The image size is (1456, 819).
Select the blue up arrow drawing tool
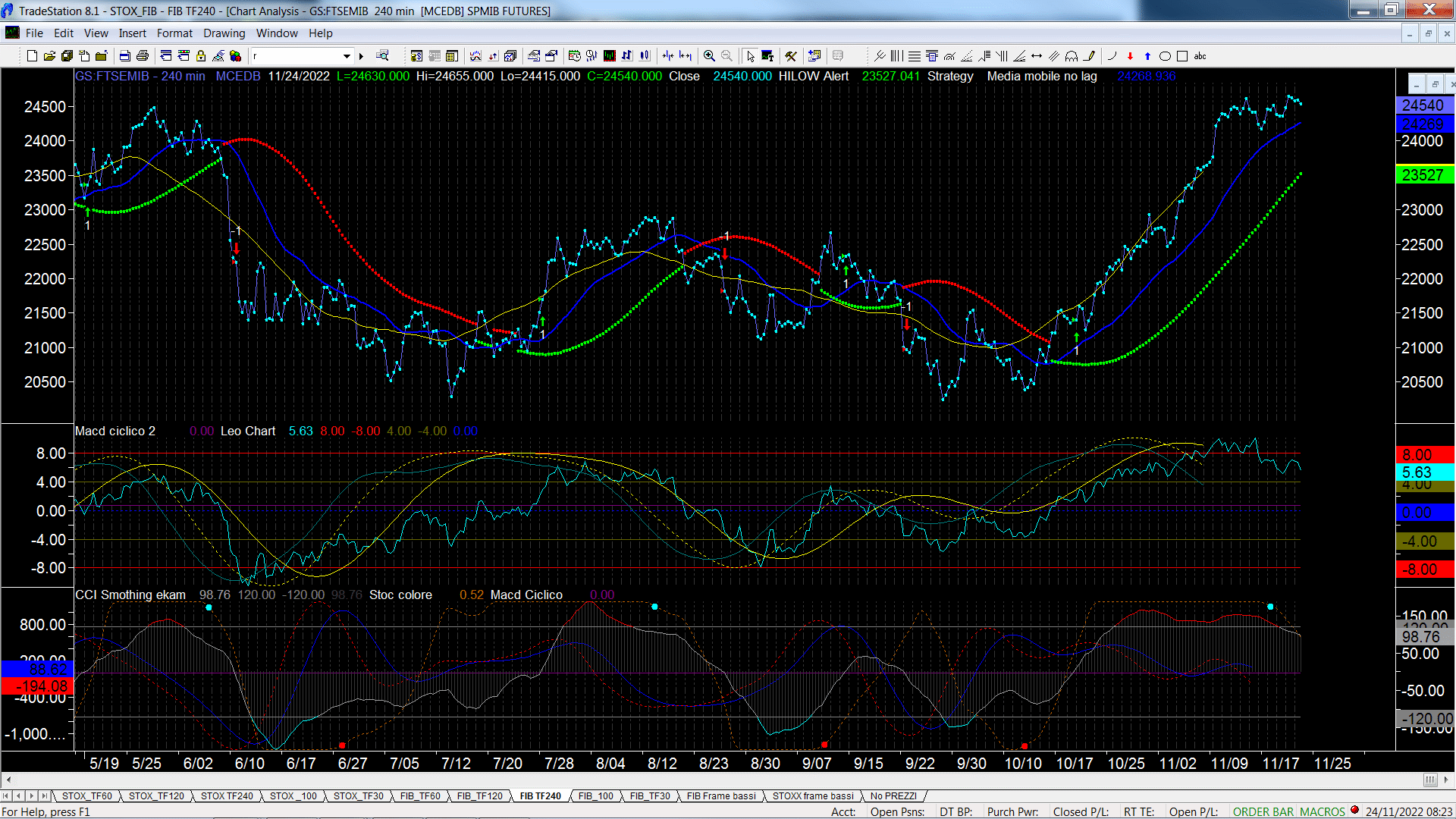[1147, 56]
